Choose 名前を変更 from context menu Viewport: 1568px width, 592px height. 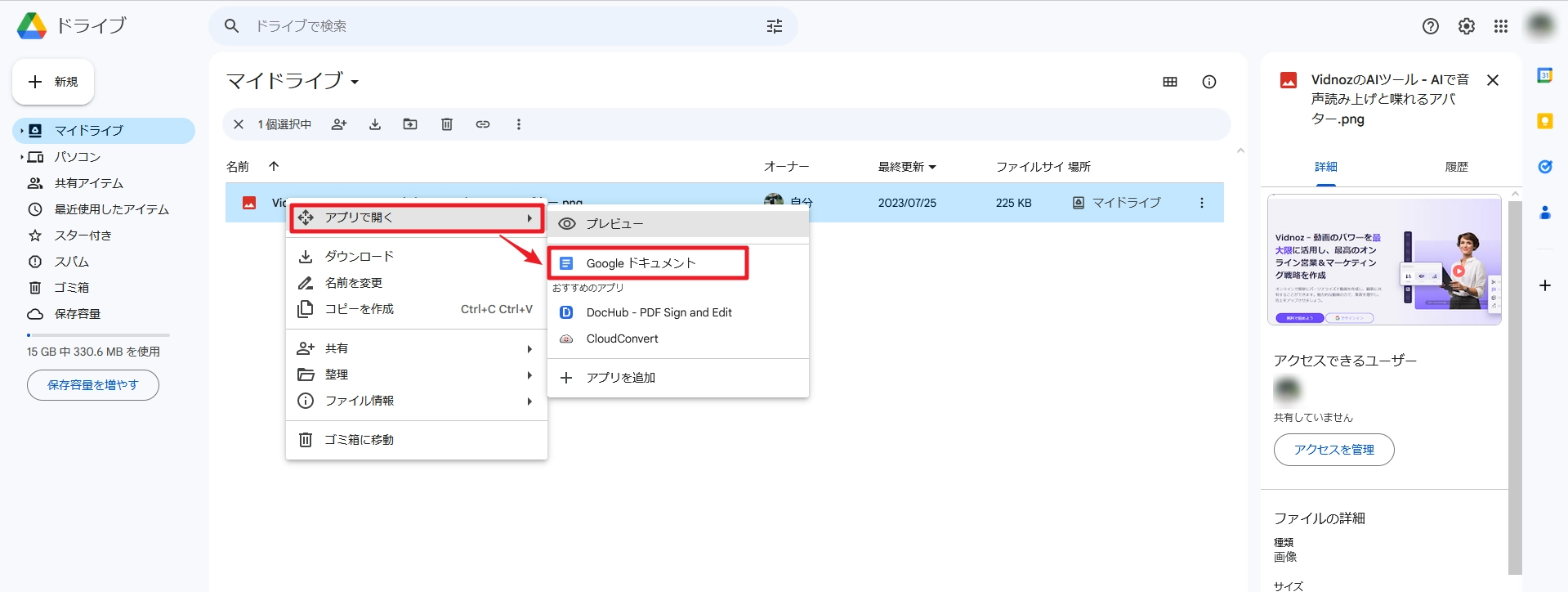[x=417, y=283]
